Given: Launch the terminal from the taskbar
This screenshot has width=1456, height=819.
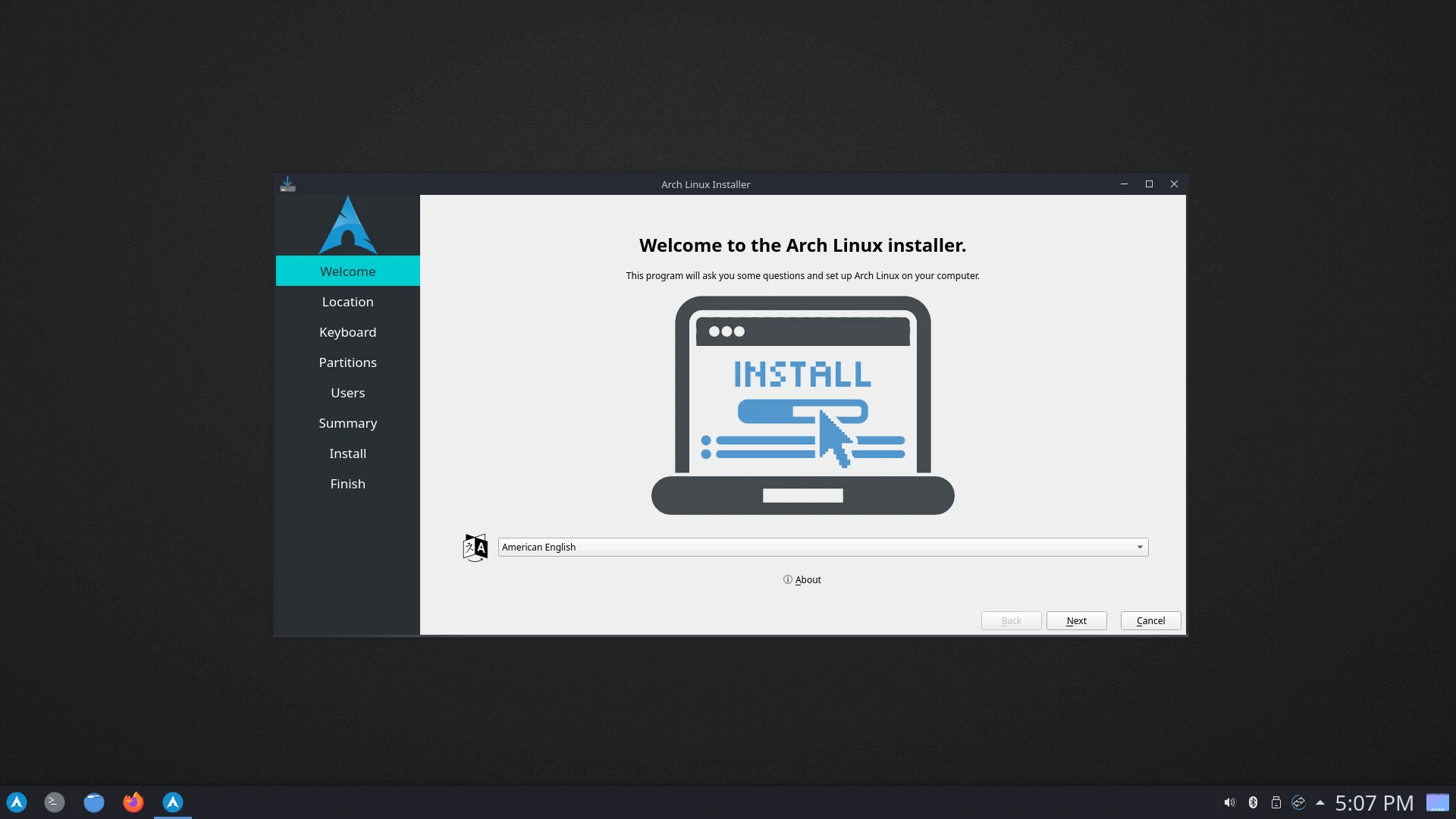Looking at the screenshot, I should click(55, 802).
